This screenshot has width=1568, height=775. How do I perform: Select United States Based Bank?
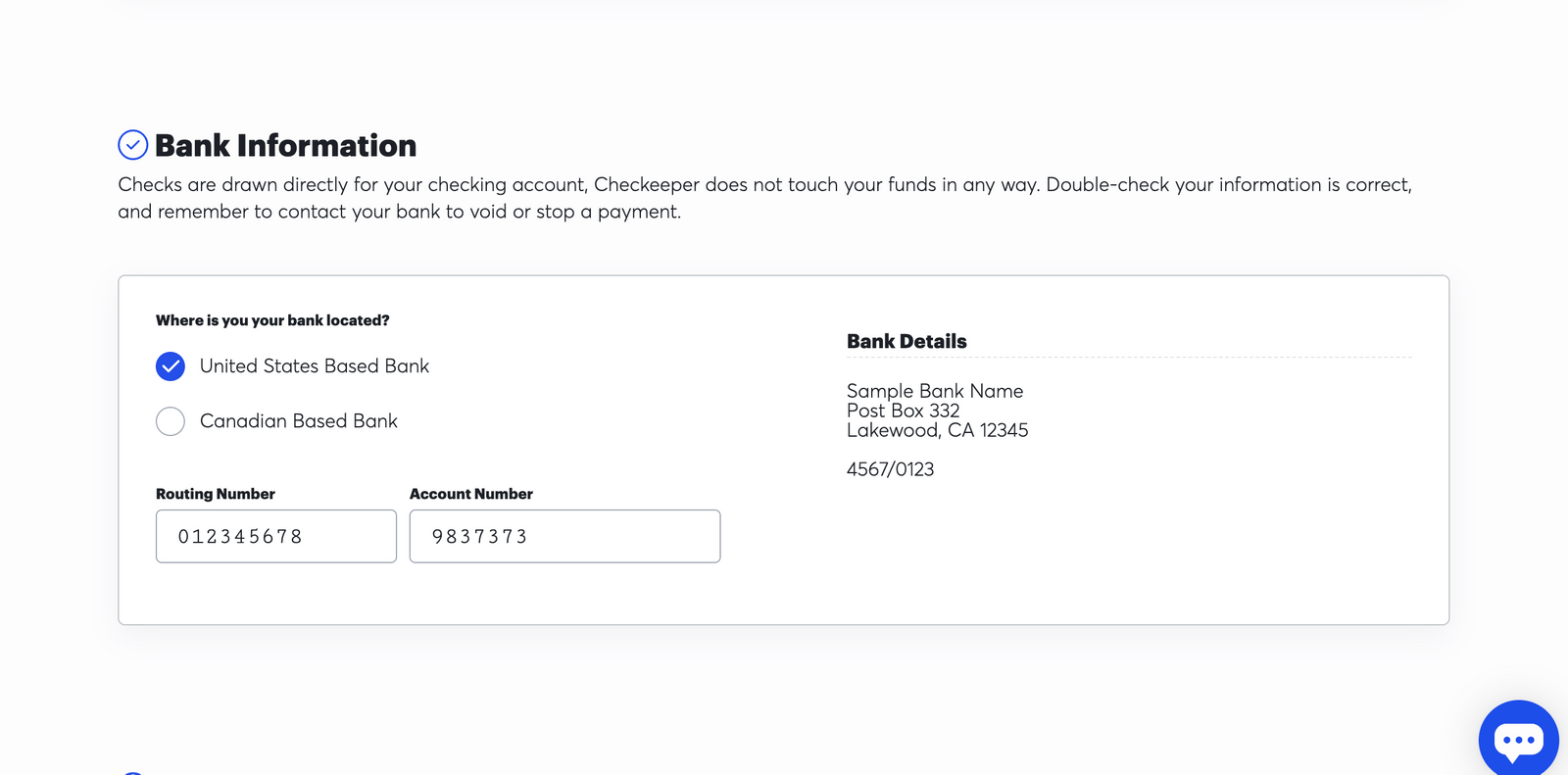[x=314, y=365]
